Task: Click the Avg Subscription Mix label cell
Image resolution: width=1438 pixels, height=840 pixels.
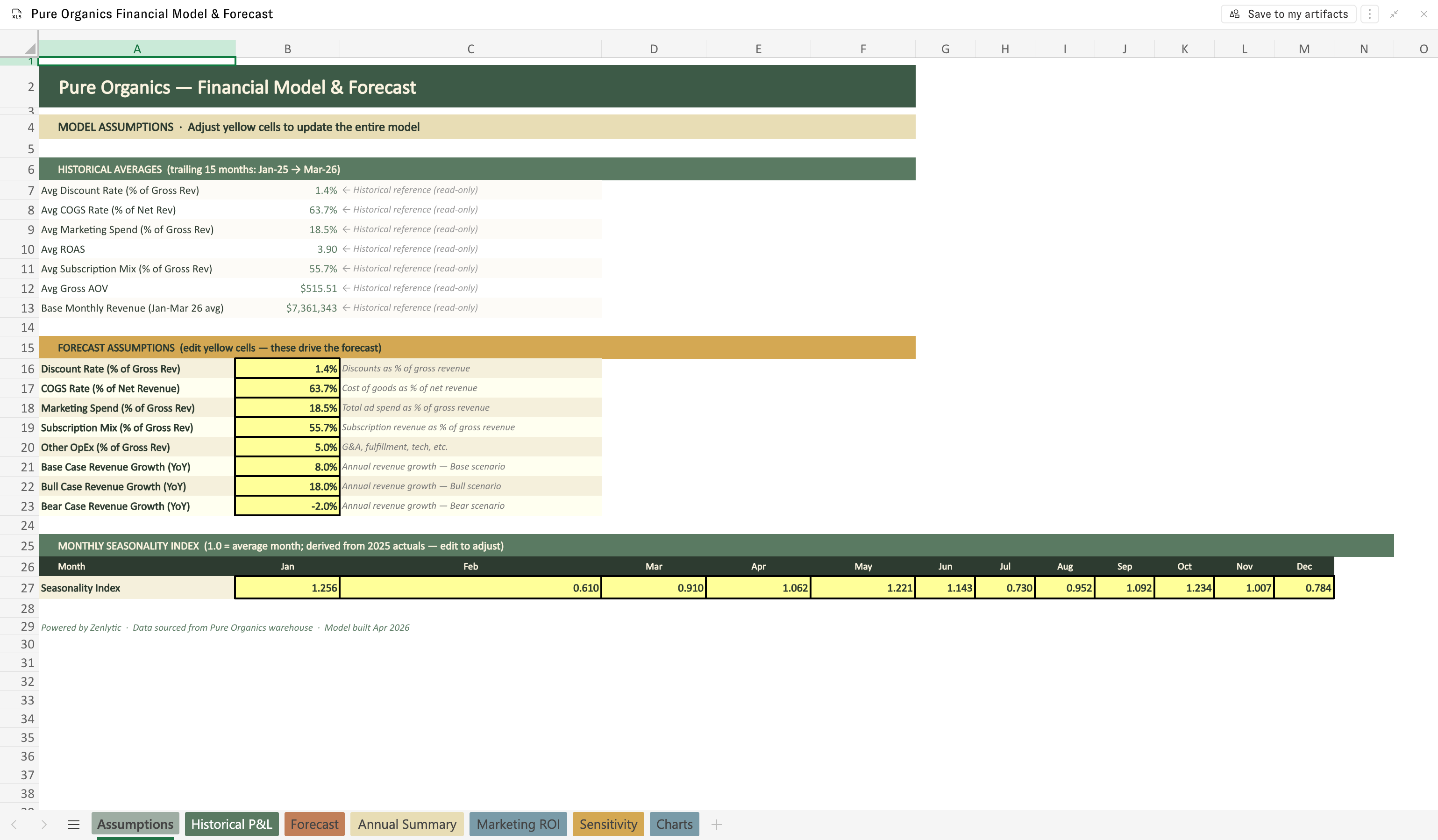Action: [137, 268]
